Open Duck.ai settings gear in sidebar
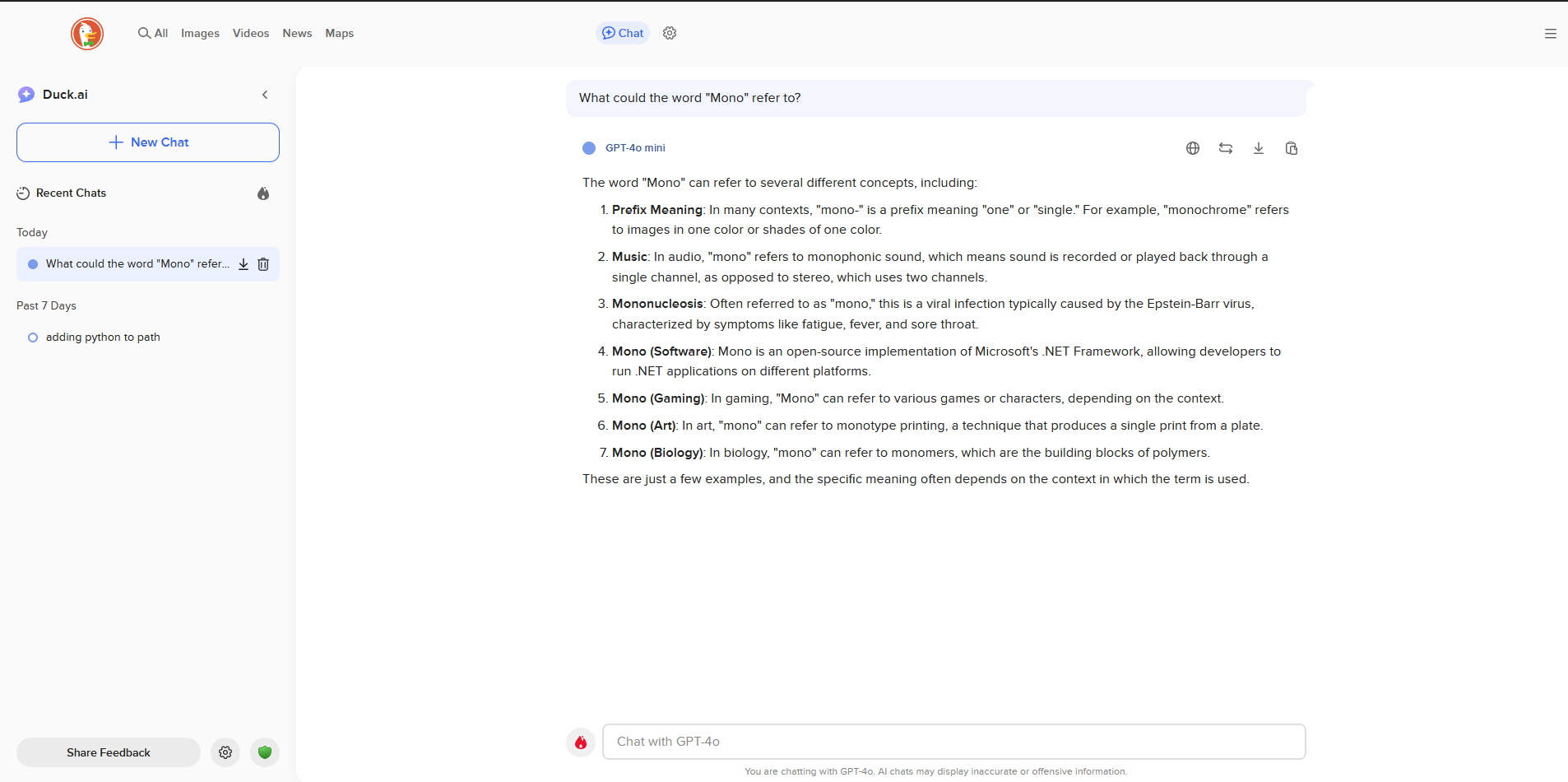This screenshot has width=1568, height=782. click(x=225, y=752)
